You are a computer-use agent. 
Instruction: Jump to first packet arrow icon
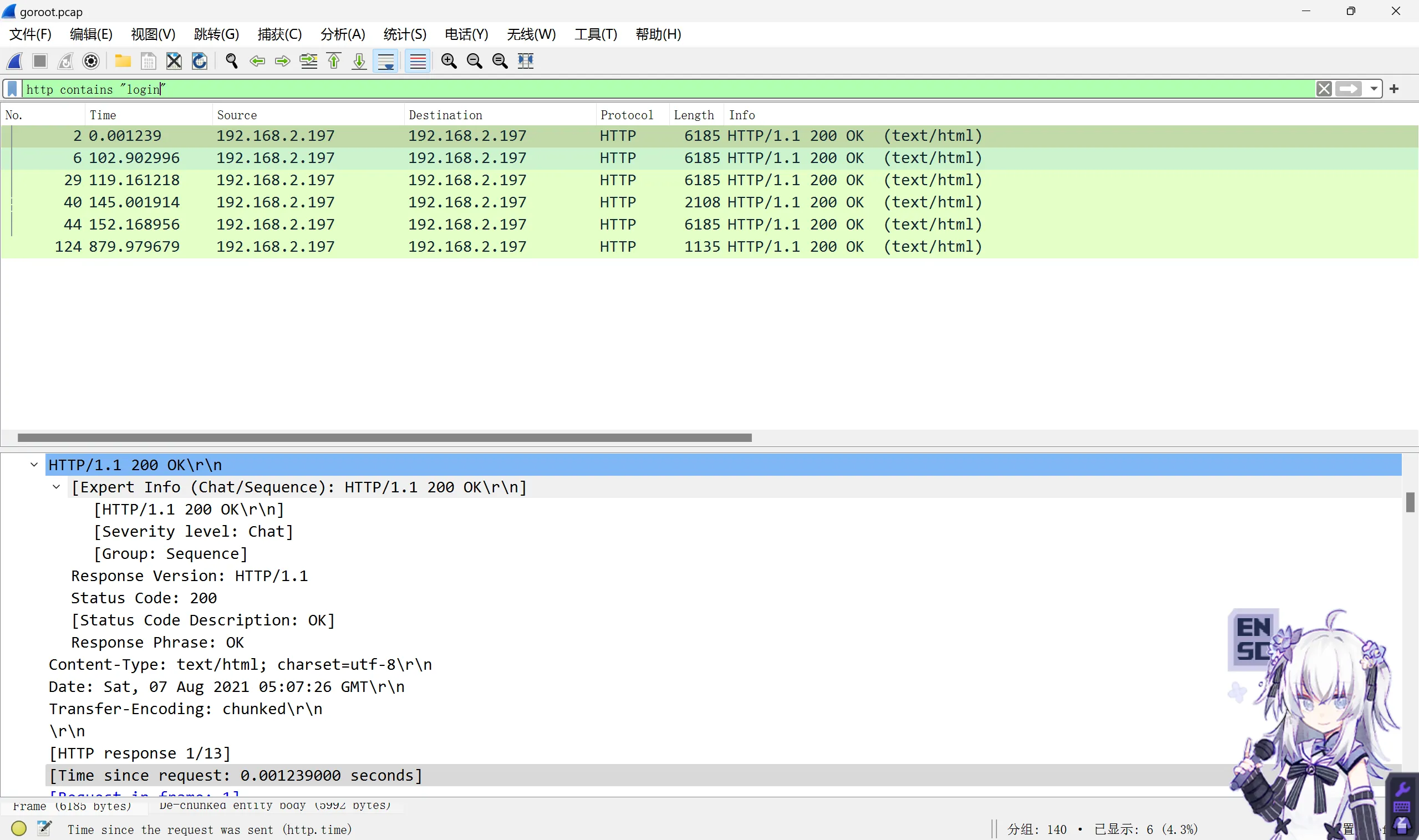334,60
